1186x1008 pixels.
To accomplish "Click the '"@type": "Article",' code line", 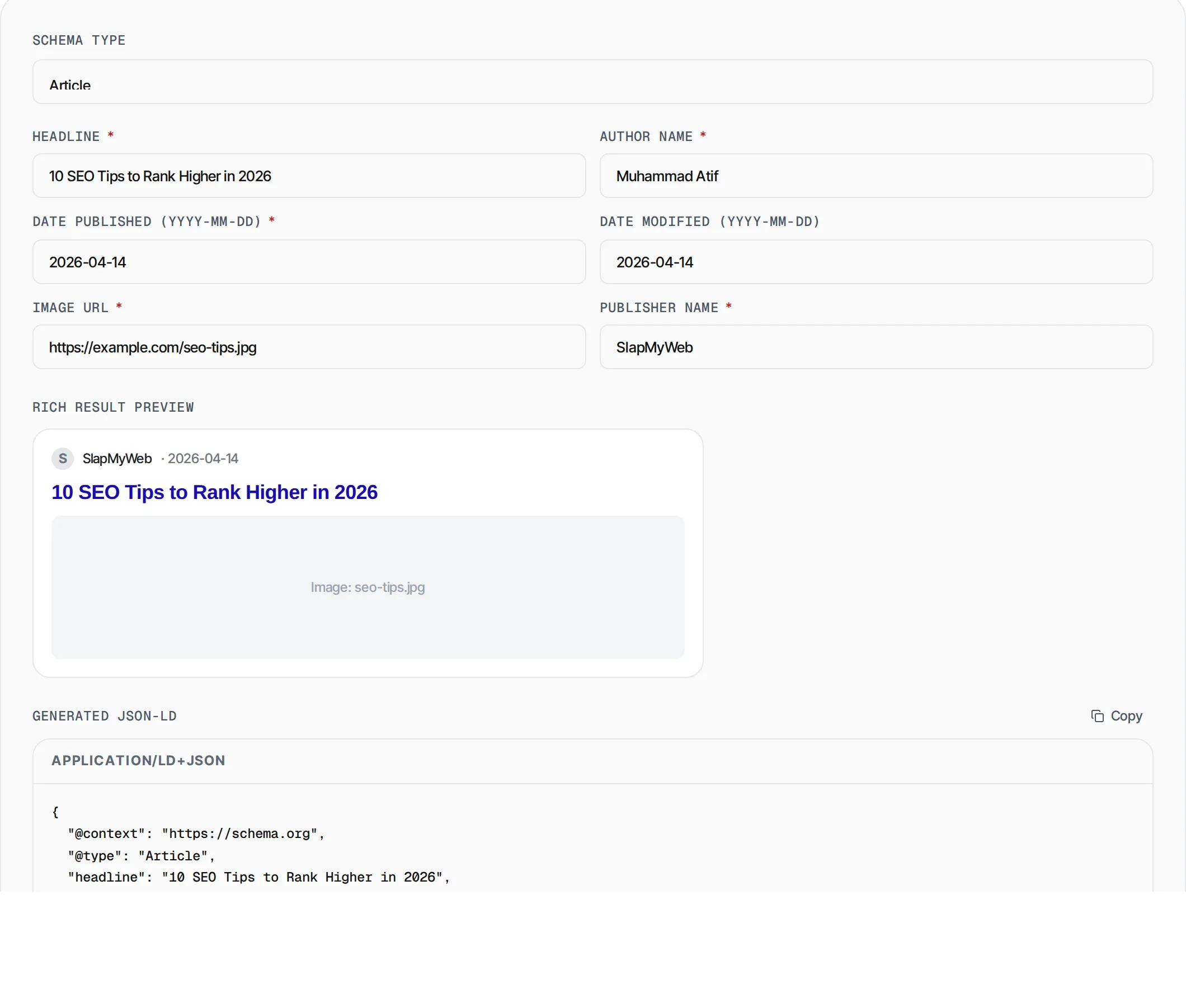I will (x=141, y=856).
